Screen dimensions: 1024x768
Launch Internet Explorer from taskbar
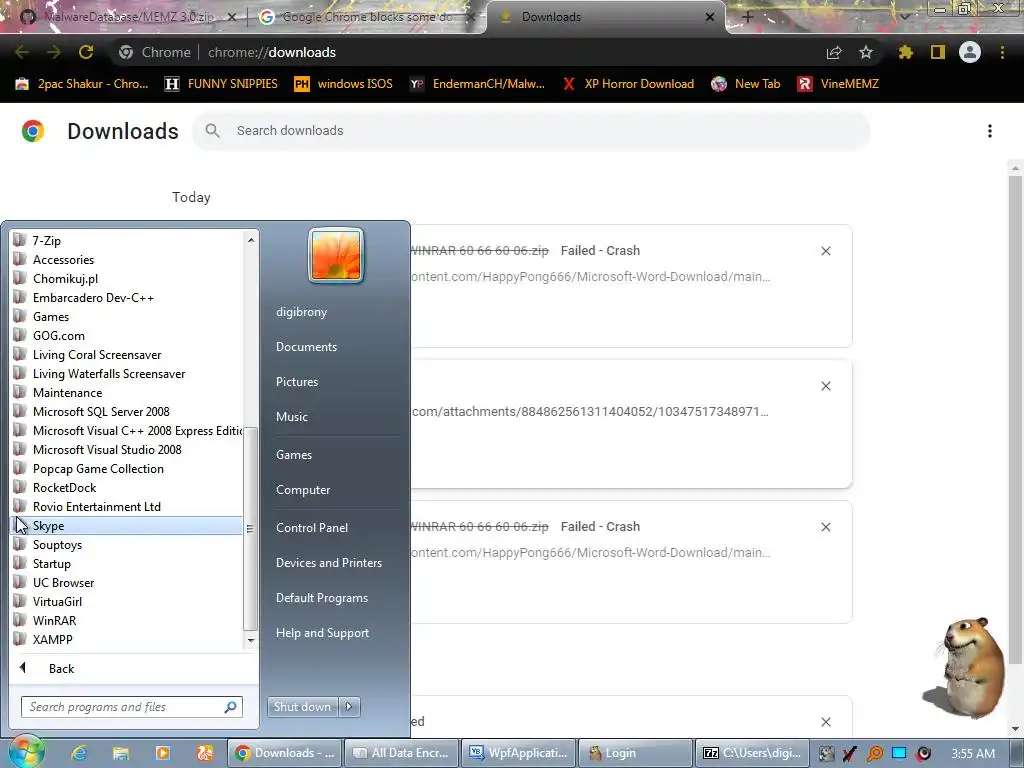[79, 753]
